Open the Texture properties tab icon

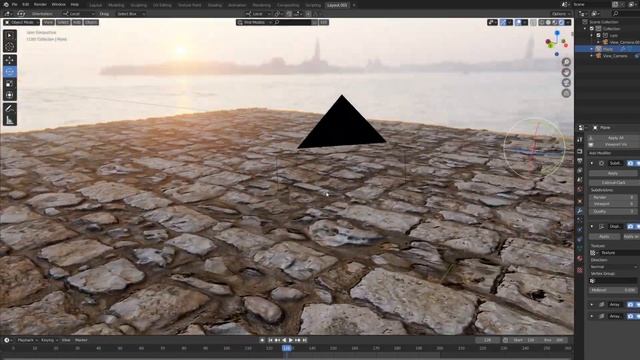(x=580, y=270)
